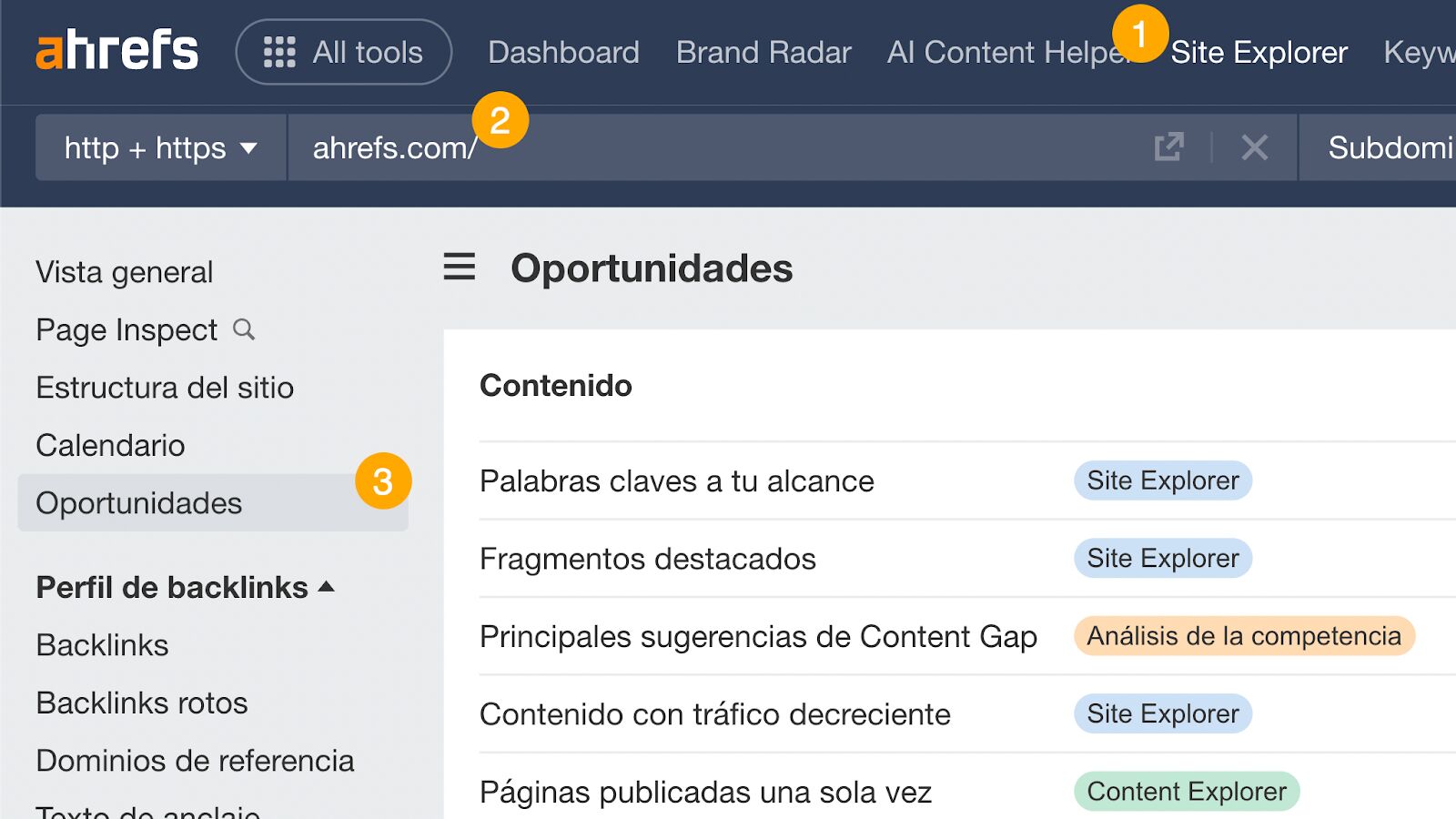Image resolution: width=1456 pixels, height=819 pixels.
Task: Select Site Explorer in the top navigation
Action: click(x=1259, y=52)
